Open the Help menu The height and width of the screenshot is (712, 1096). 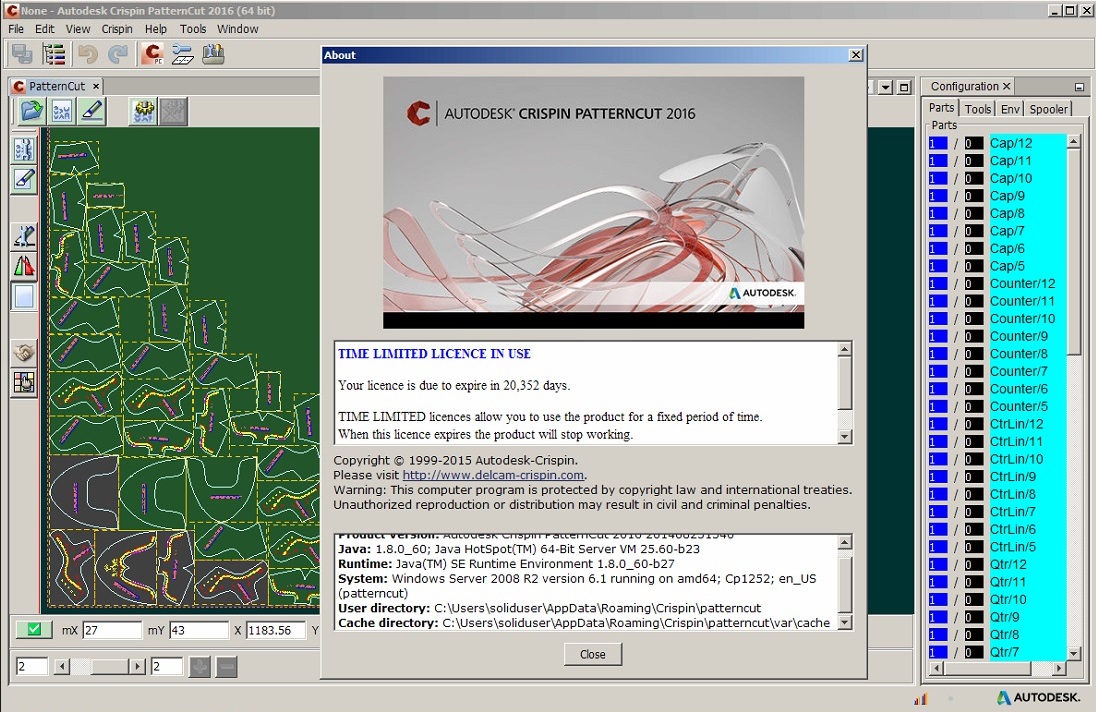156,29
